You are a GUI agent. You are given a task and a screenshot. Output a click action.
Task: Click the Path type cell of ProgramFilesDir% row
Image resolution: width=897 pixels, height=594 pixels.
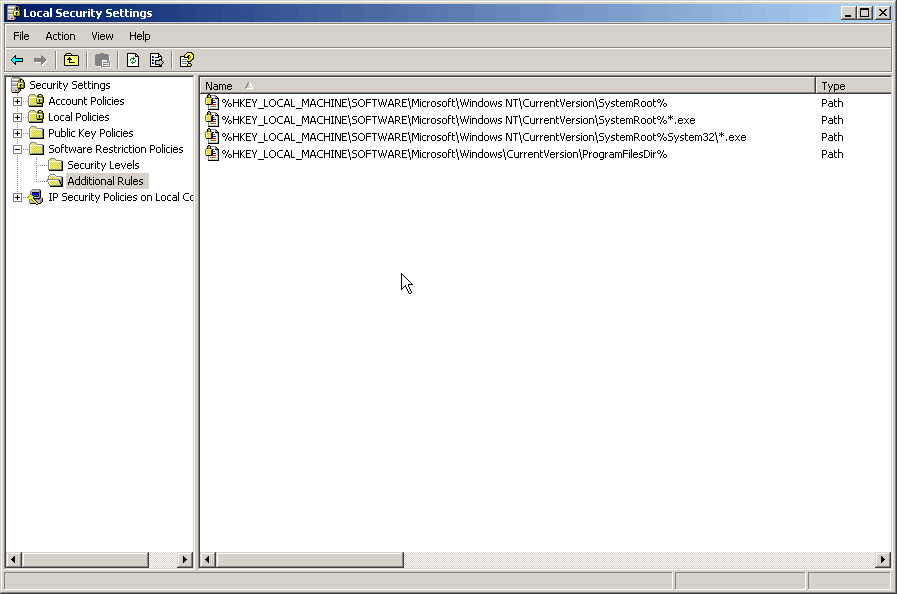coord(832,154)
